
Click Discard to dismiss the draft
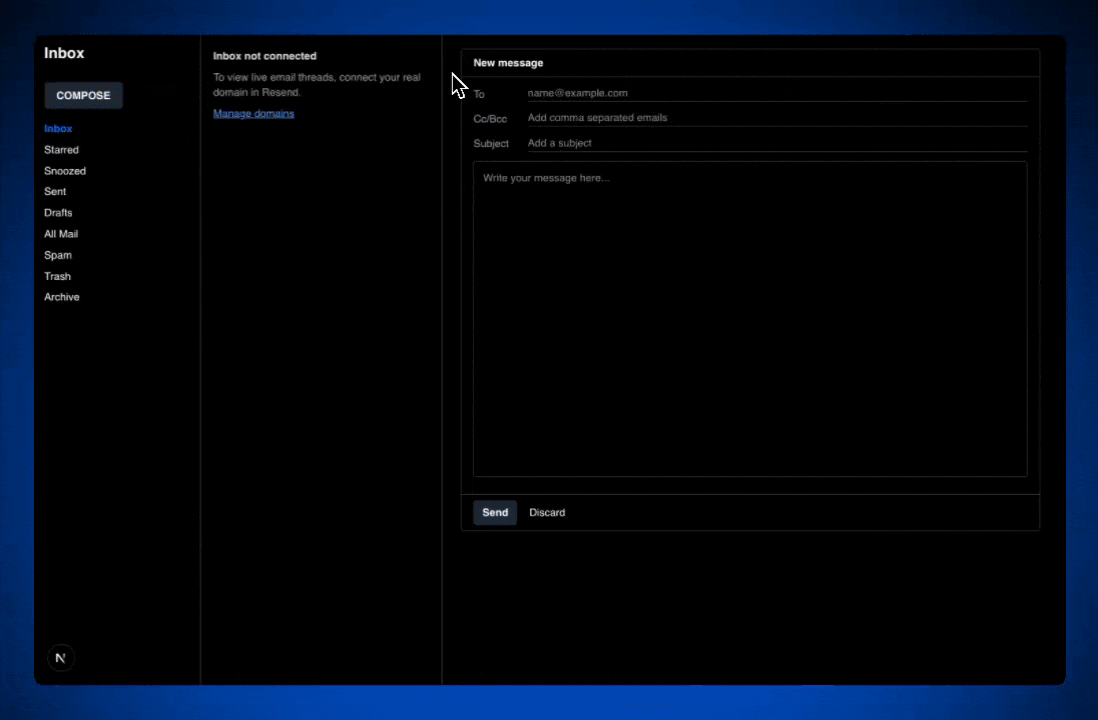coord(546,512)
